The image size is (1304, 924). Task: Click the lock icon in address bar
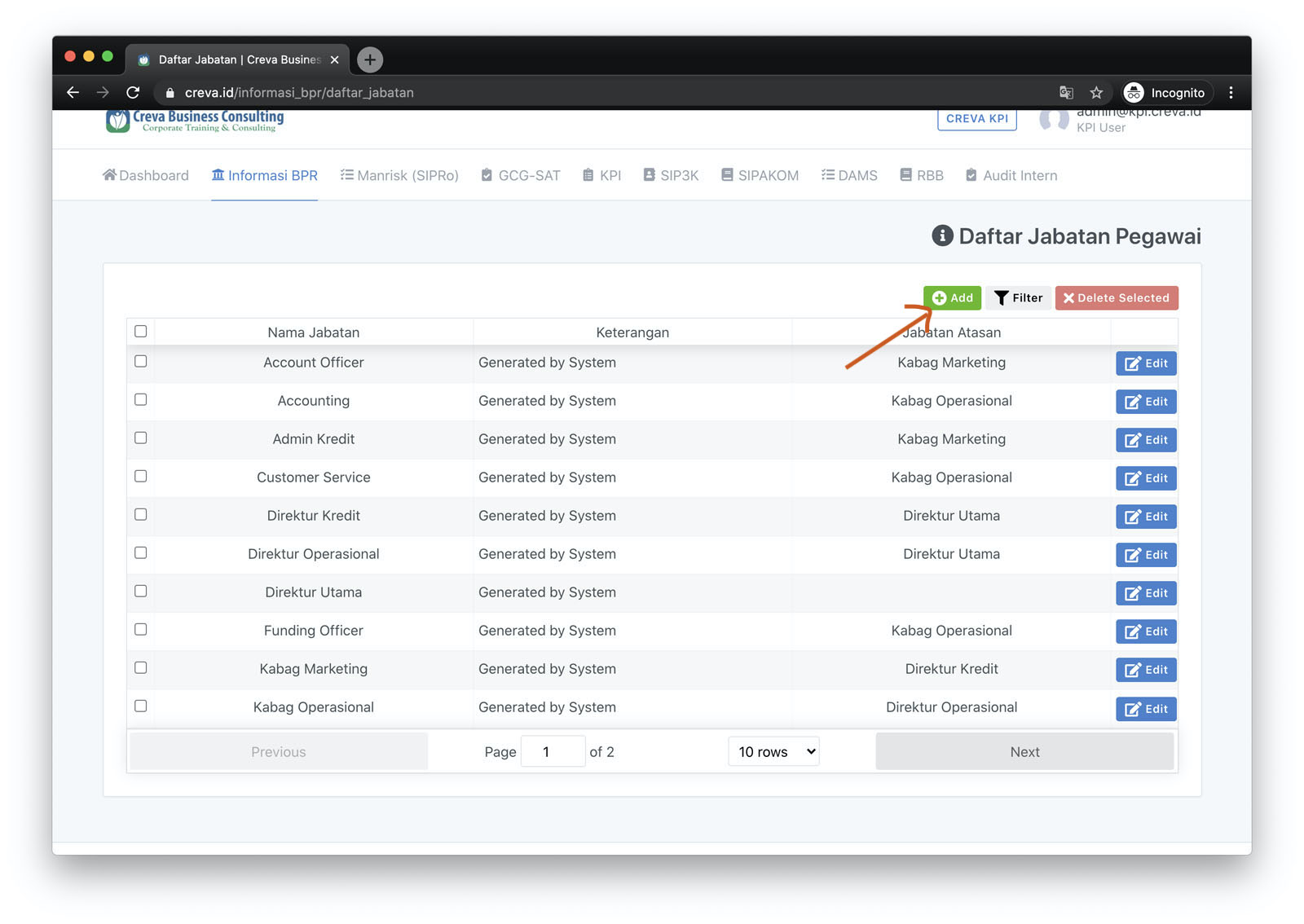[170, 93]
